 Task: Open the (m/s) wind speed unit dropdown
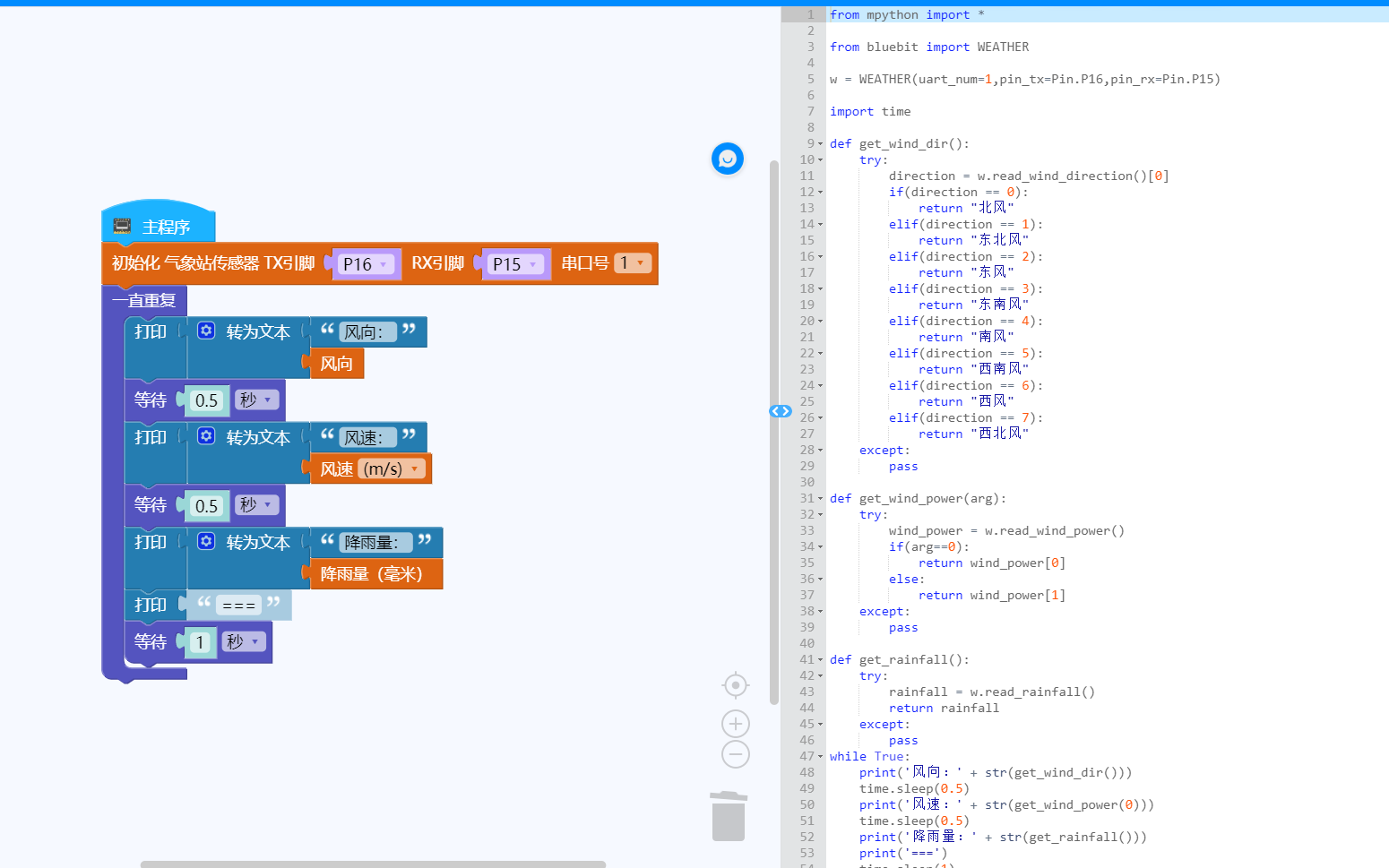pyautogui.click(x=392, y=468)
